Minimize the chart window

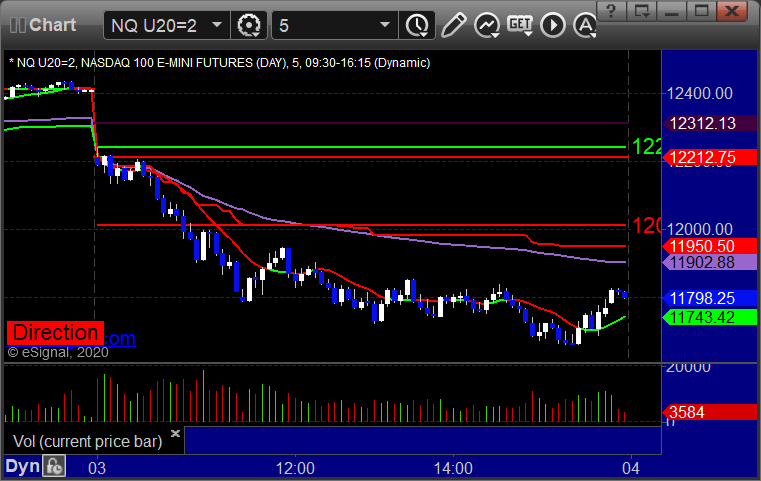(672, 11)
